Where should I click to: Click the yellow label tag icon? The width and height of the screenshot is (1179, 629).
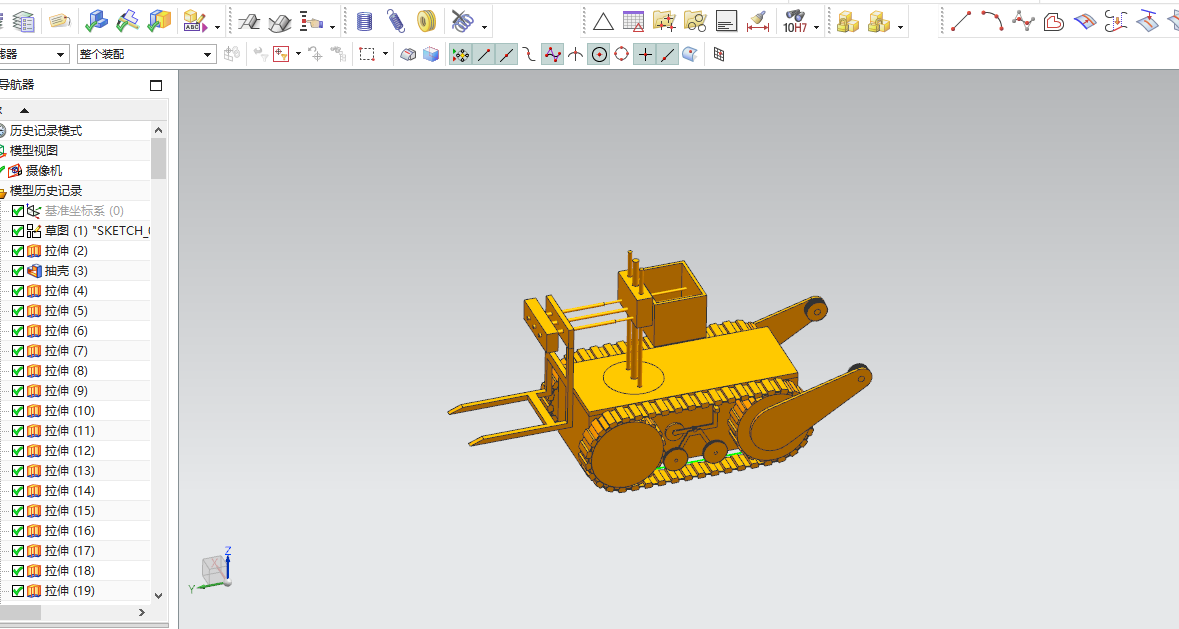point(59,21)
